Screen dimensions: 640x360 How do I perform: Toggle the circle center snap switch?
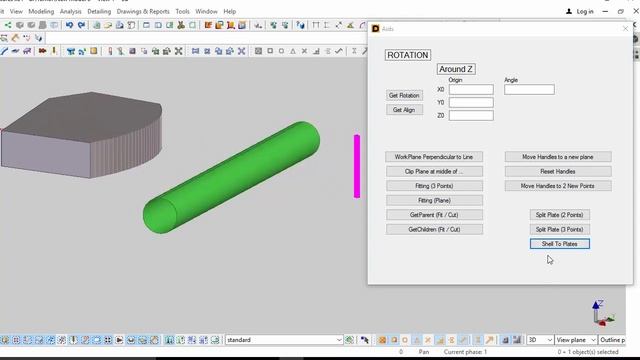pos(281,51)
